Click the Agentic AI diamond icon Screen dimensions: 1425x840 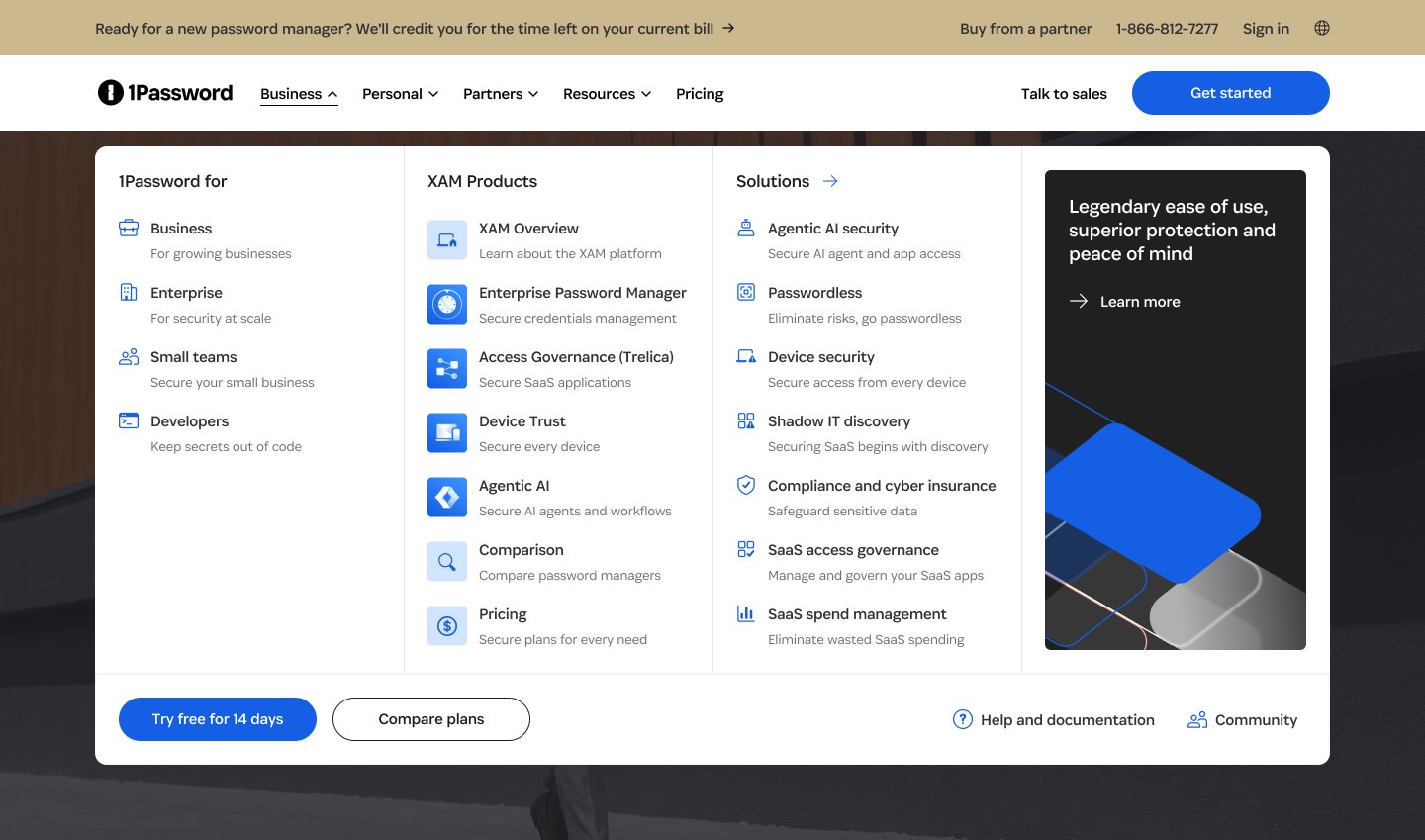(x=447, y=498)
